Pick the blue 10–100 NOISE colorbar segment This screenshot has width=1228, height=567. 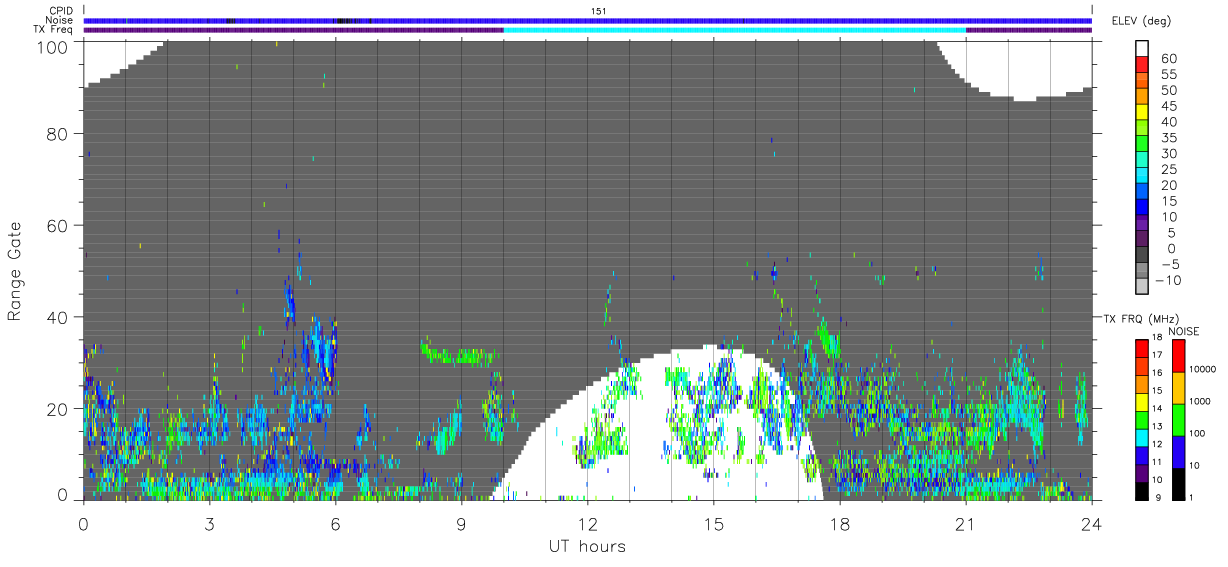pyautogui.click(x=1178, y=450)
